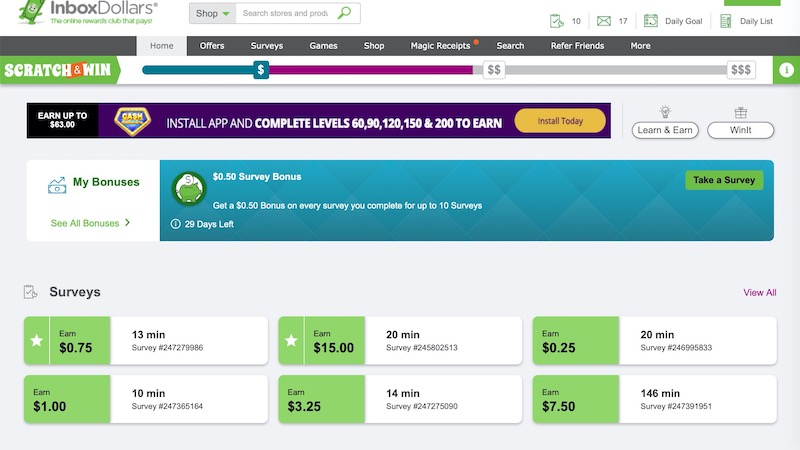Click the piggy bank bonus icon
The height and width of the screenshot is (450, 800).
click(x=189, y=188)
